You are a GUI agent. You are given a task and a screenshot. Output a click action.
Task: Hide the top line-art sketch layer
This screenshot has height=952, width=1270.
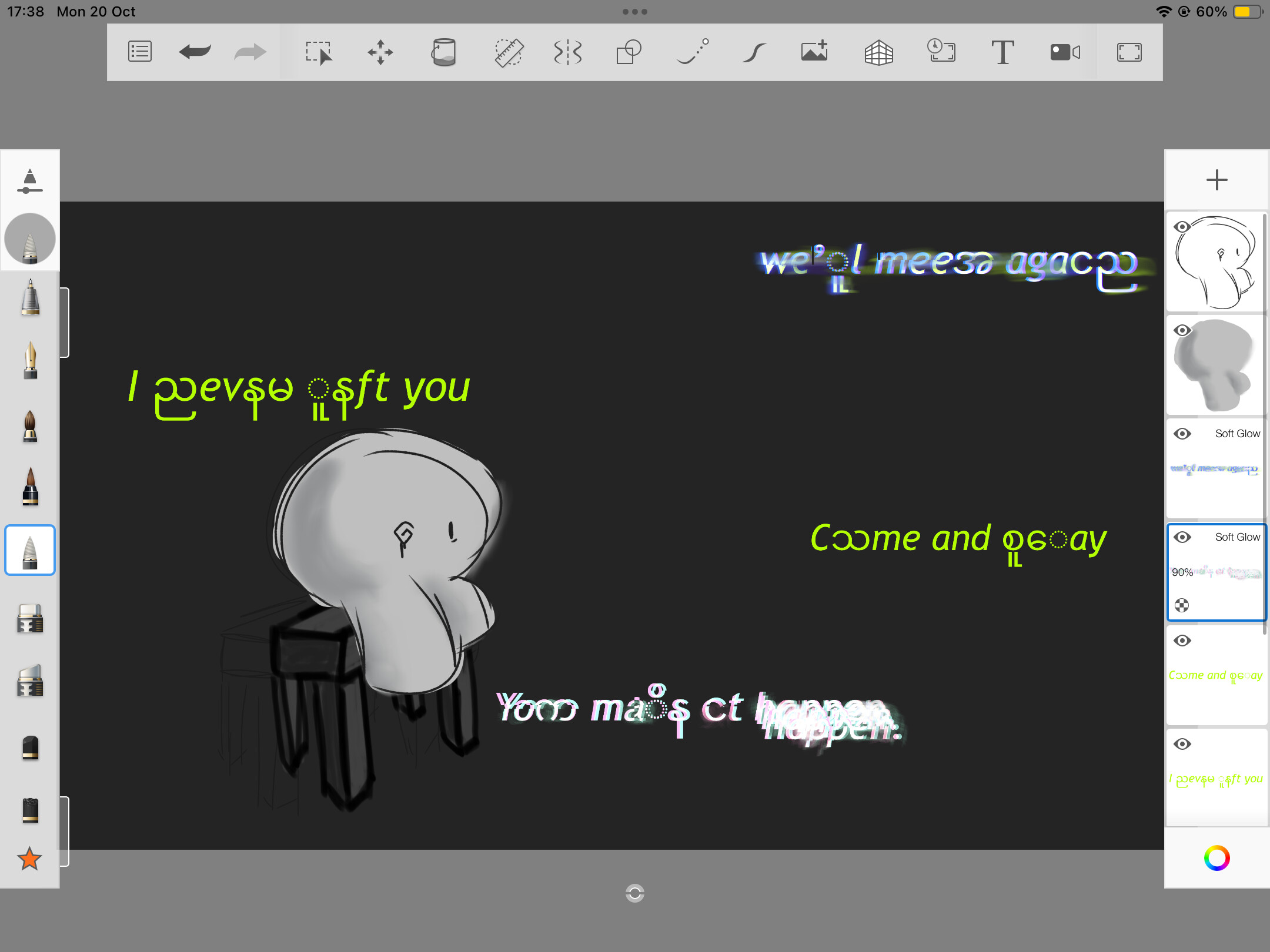tap(1182, 227)
